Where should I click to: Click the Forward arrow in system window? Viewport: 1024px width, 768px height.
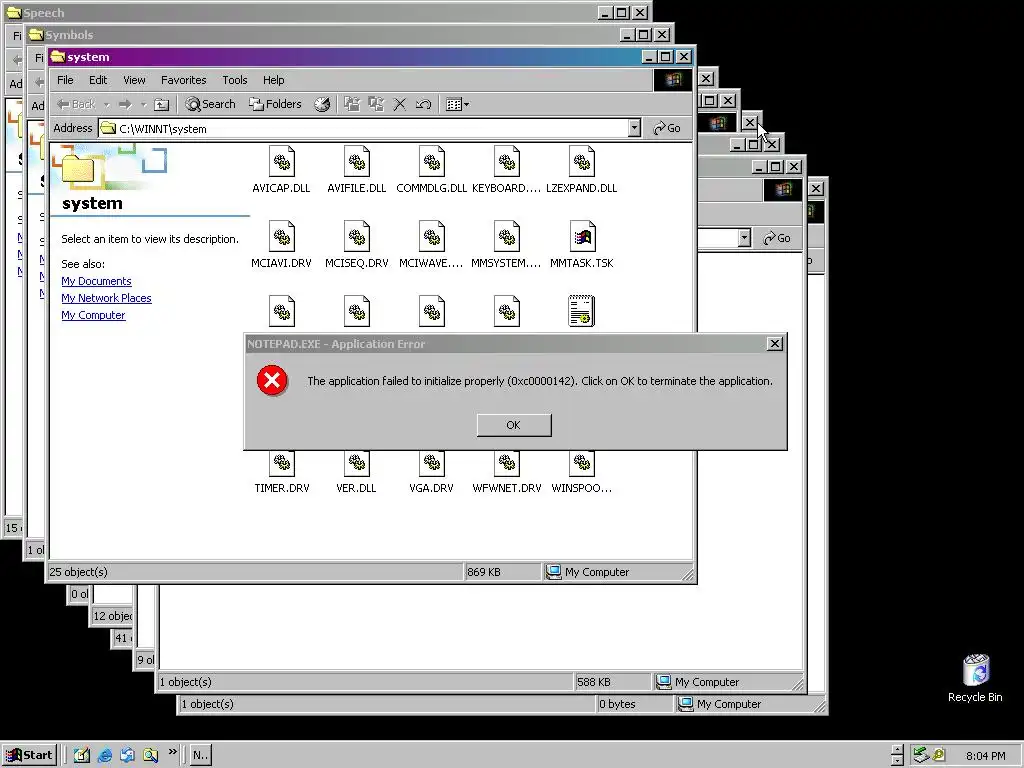tap(125, 104)
